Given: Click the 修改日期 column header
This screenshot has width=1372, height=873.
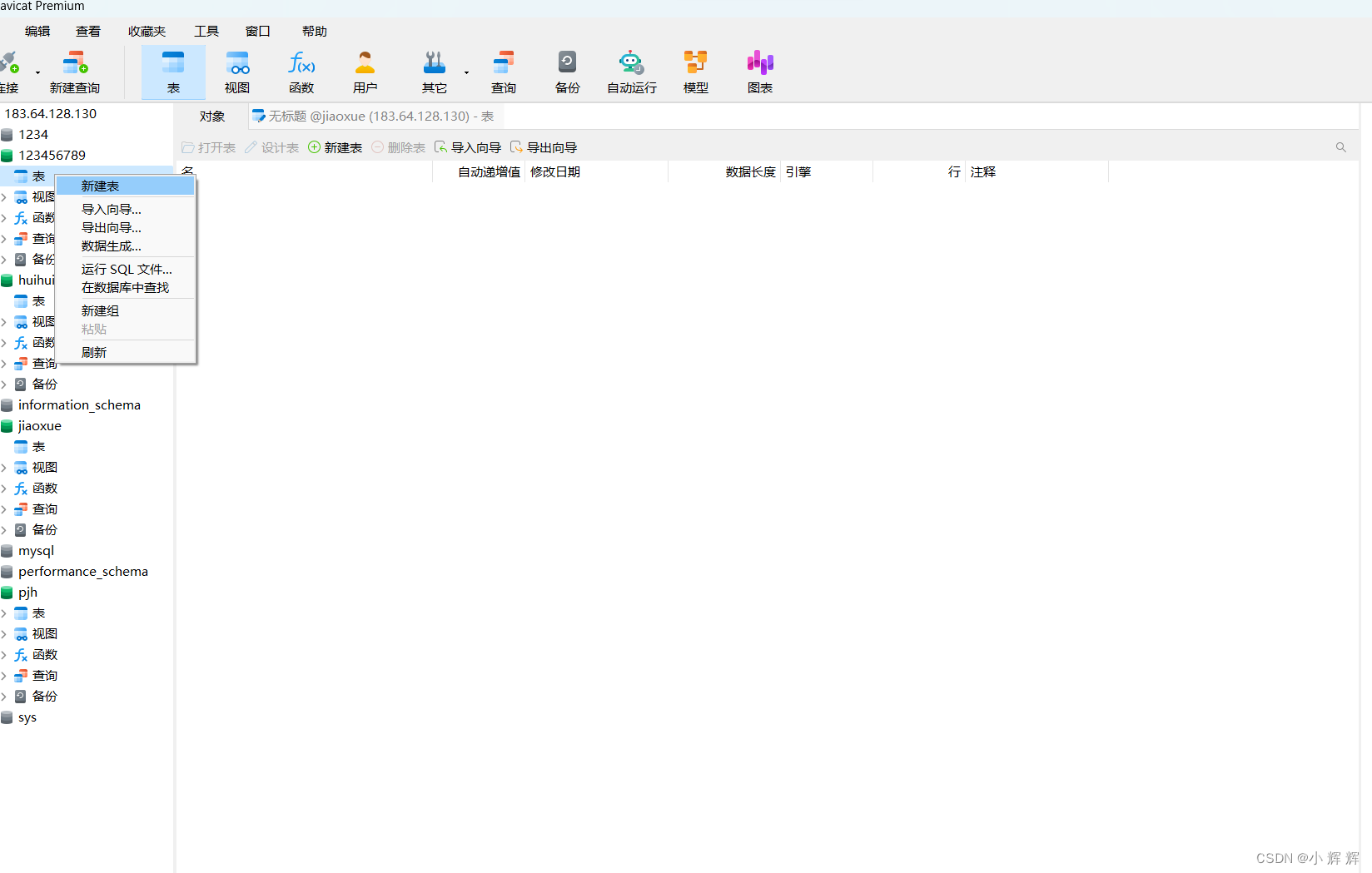Looking at the screenshot, I should (596, 172).
